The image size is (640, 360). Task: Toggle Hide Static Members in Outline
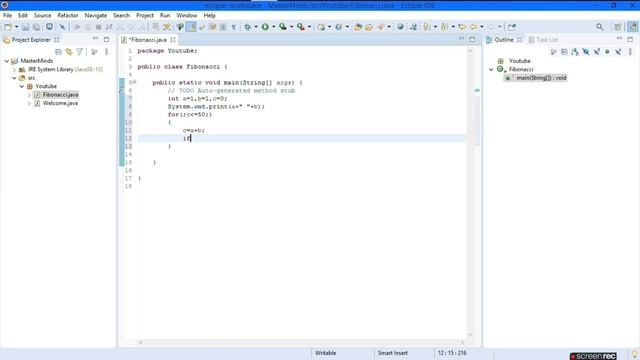(x=596, y=52)
